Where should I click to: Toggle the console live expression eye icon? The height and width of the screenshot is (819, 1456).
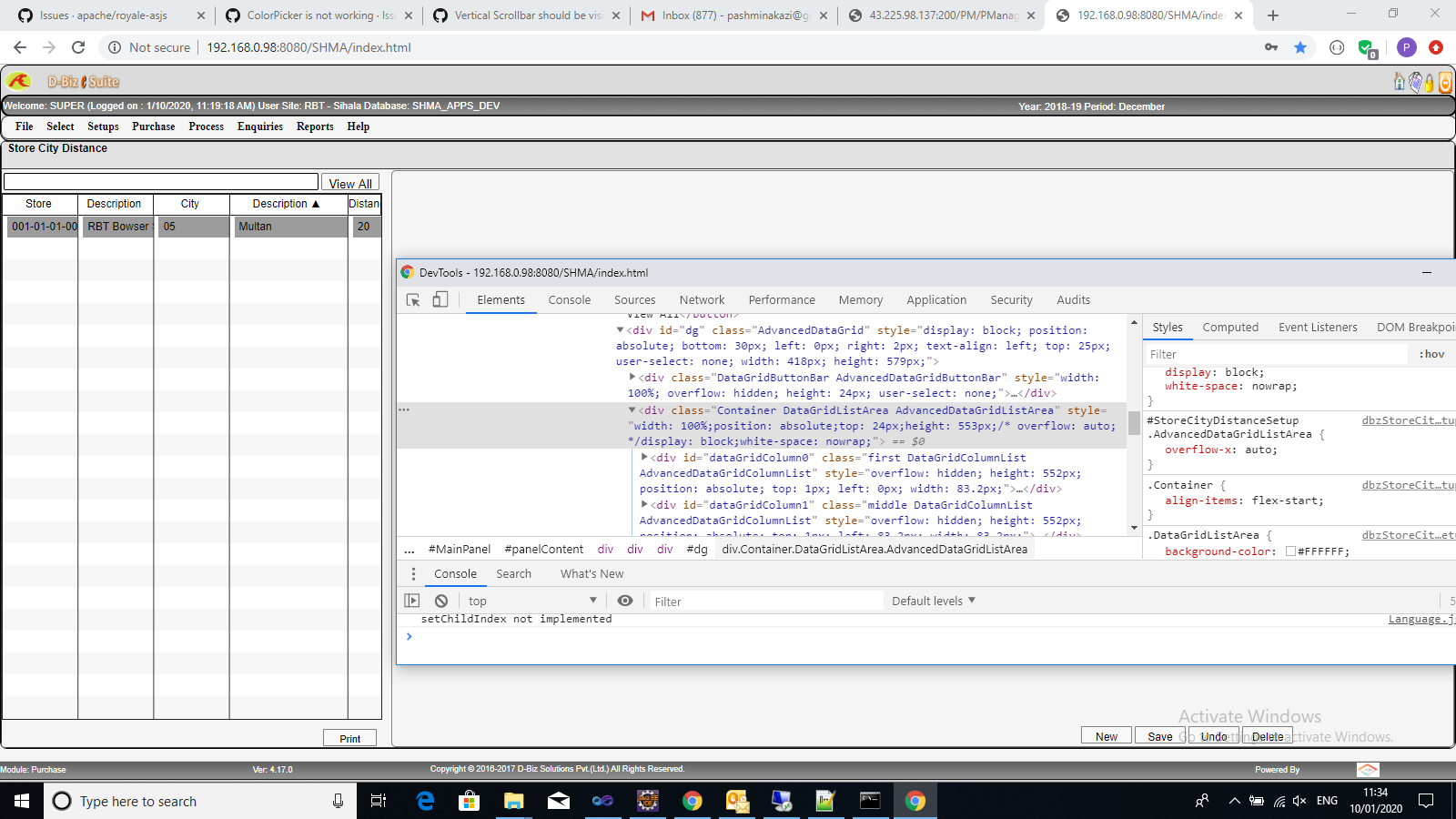point(625,601)
